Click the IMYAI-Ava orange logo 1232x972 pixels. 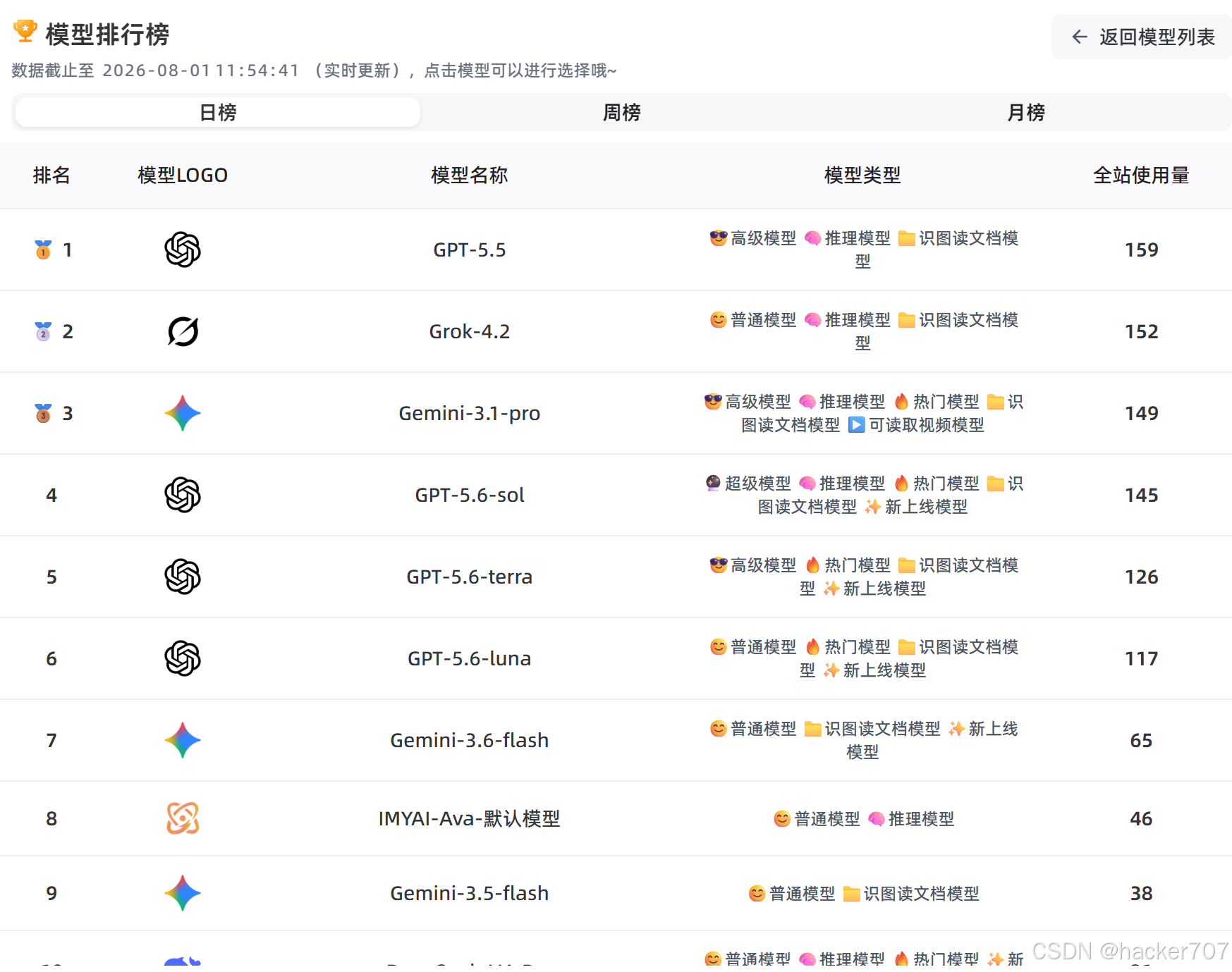click(x=183, y=818)
